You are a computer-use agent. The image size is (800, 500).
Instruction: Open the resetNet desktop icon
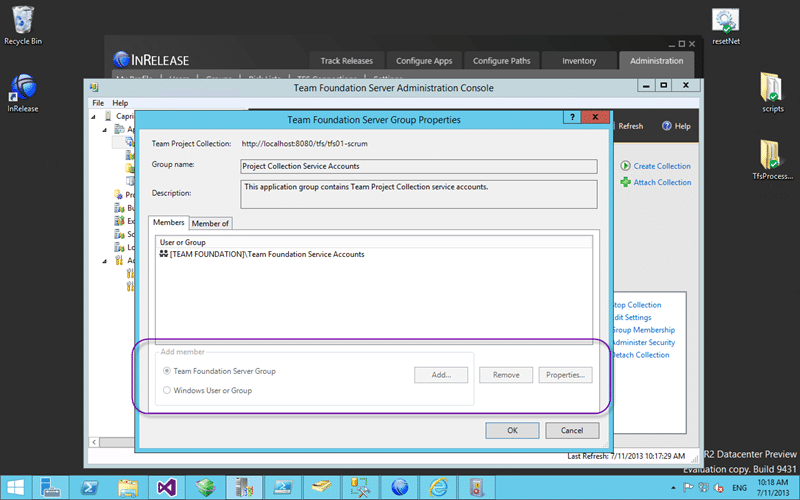point(726,27)
